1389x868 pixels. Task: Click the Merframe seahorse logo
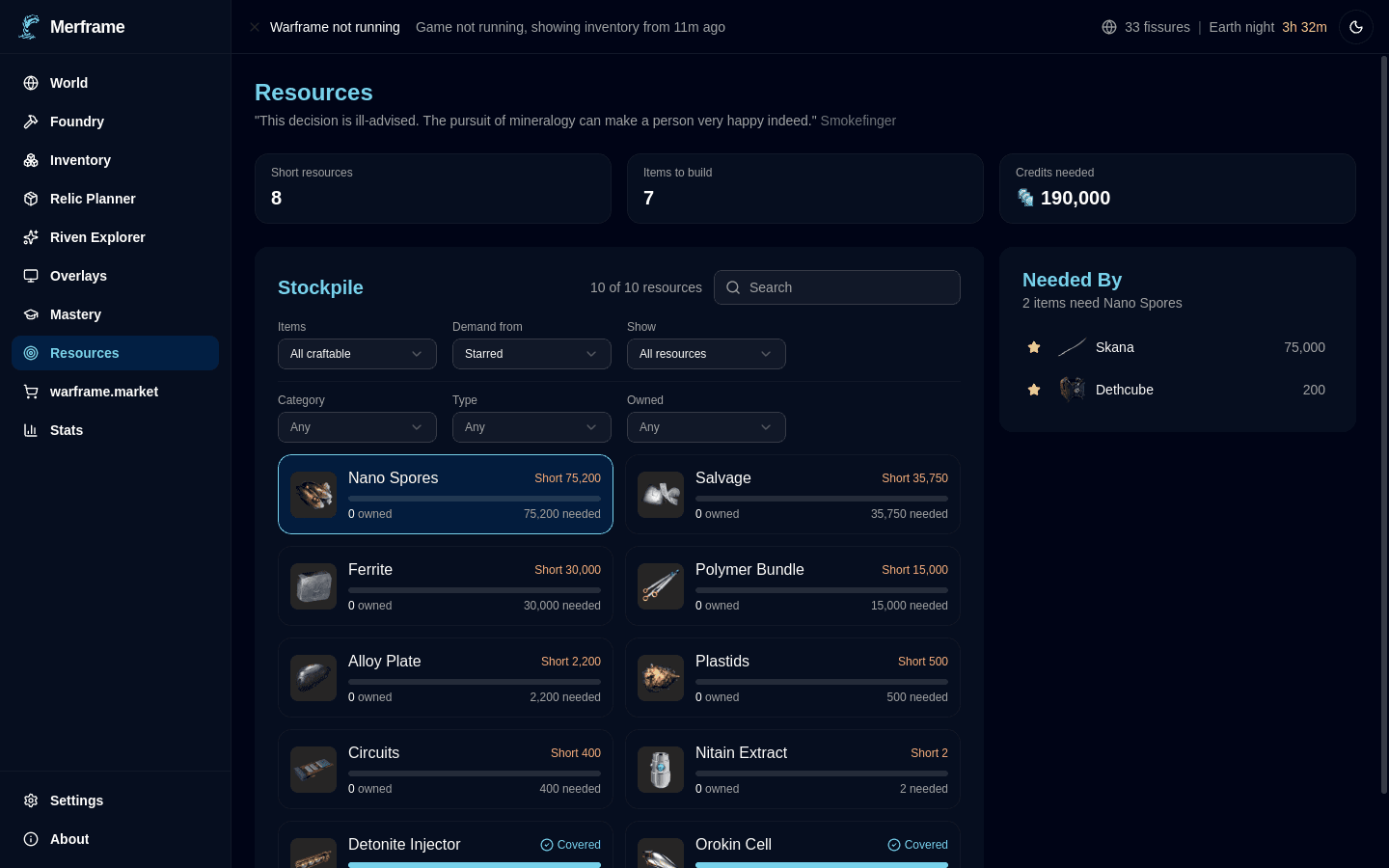pyautogui.click(x=30, y=27)
